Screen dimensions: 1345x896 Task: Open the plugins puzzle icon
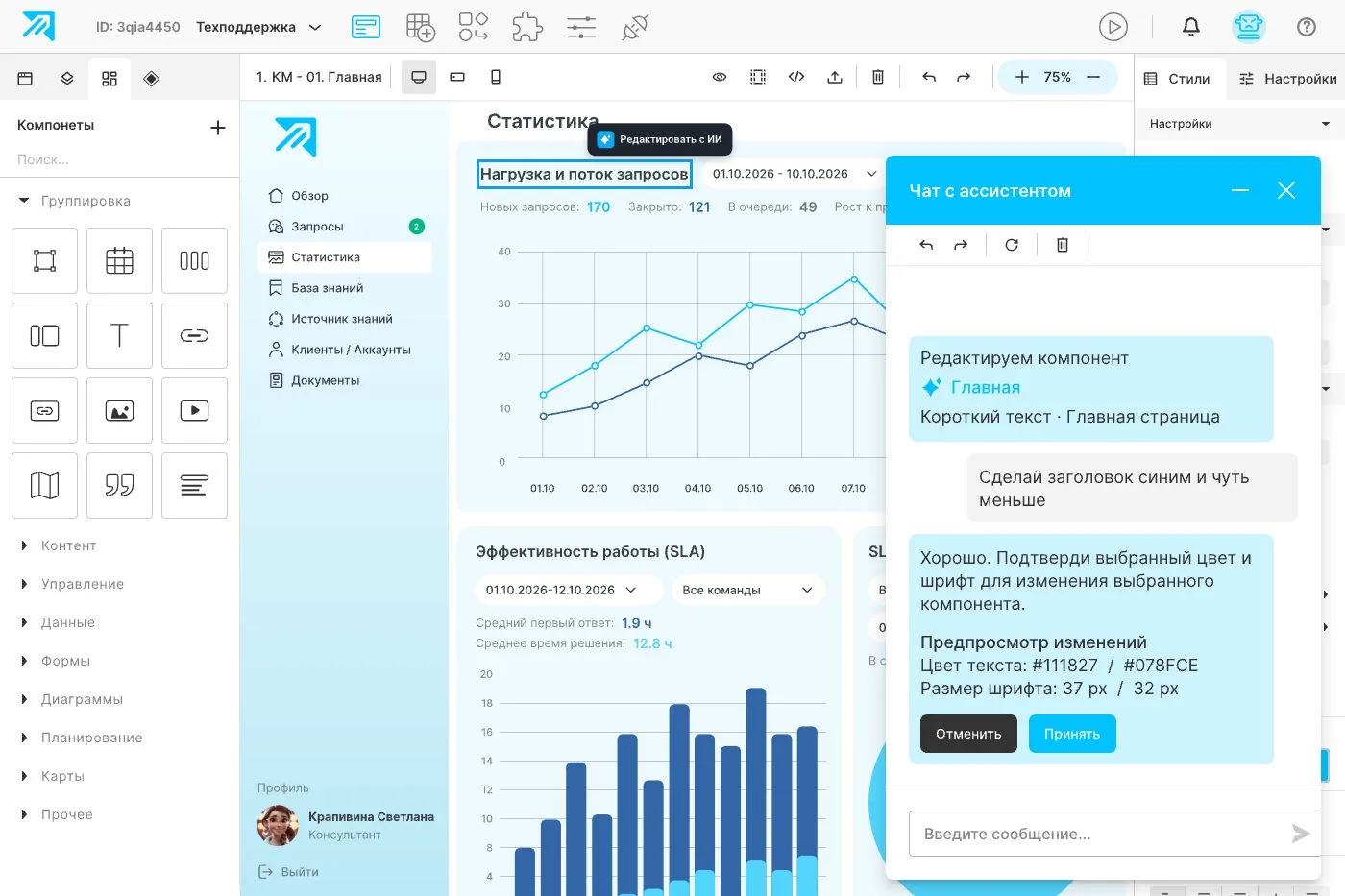(526, 27)
